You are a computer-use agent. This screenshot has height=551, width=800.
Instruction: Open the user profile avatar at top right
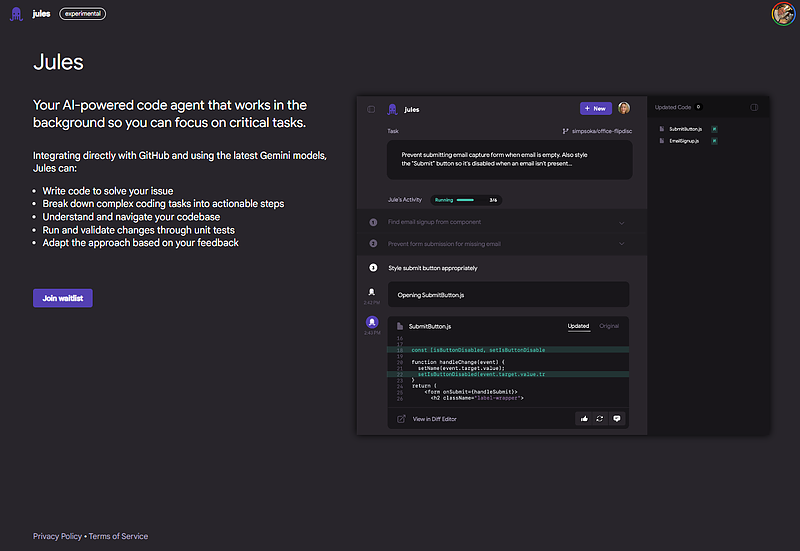(783, 14)
